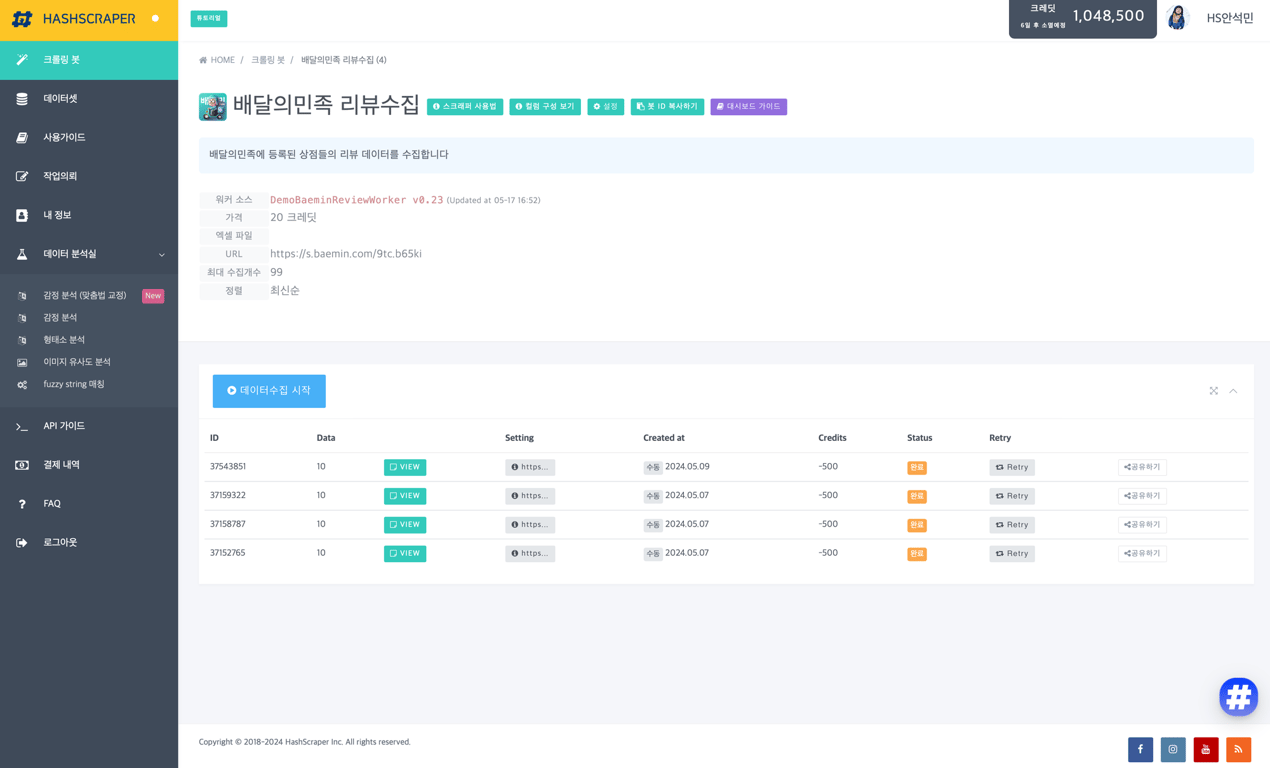Click the bot thumbnail next to title
Viewport: 1270px width, 768px height.
click(x=213, y=107)
